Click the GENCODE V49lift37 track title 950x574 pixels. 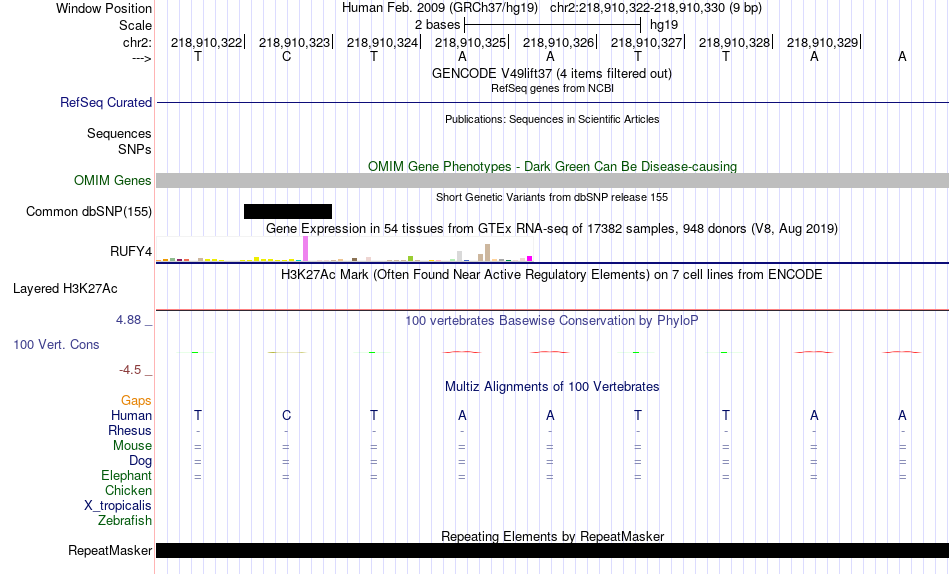pos(552,73)
